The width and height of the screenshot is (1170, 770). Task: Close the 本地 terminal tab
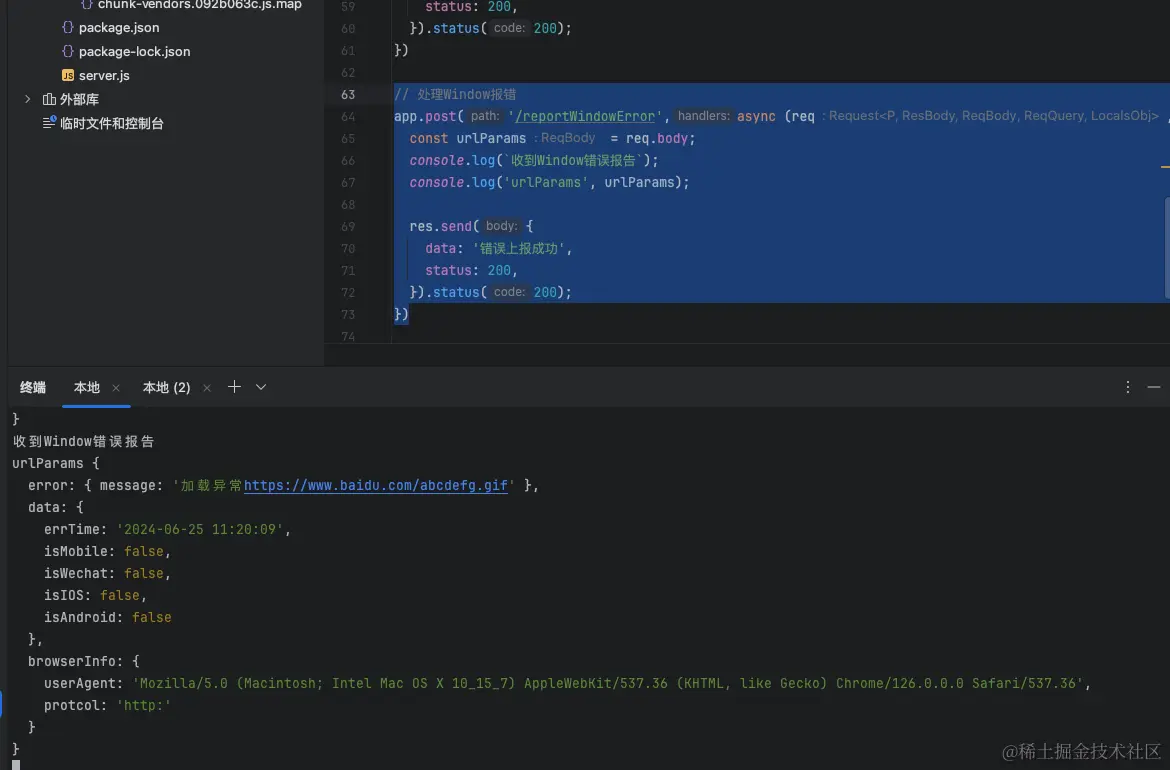click(116, 388)
